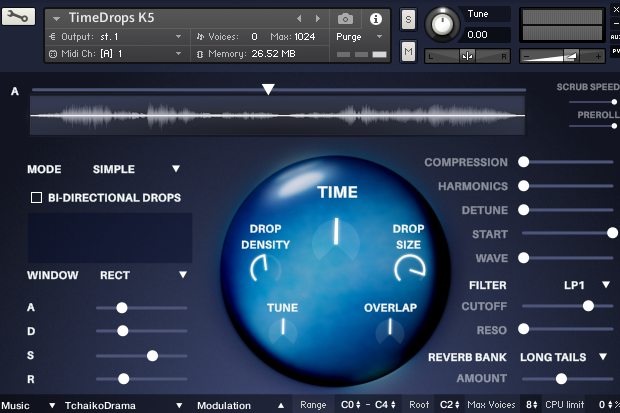Go to next instrument preset arrow
This screenshot has height=413, width=620.
[318, 19]
